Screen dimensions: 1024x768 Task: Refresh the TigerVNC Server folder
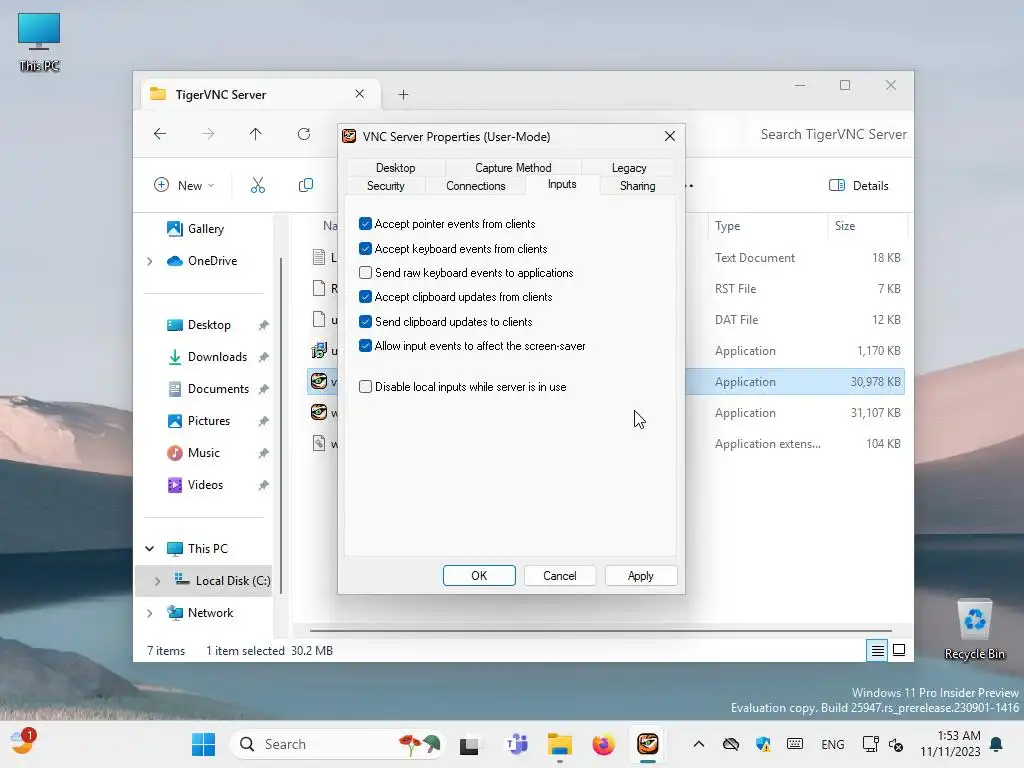coord(304,134)
